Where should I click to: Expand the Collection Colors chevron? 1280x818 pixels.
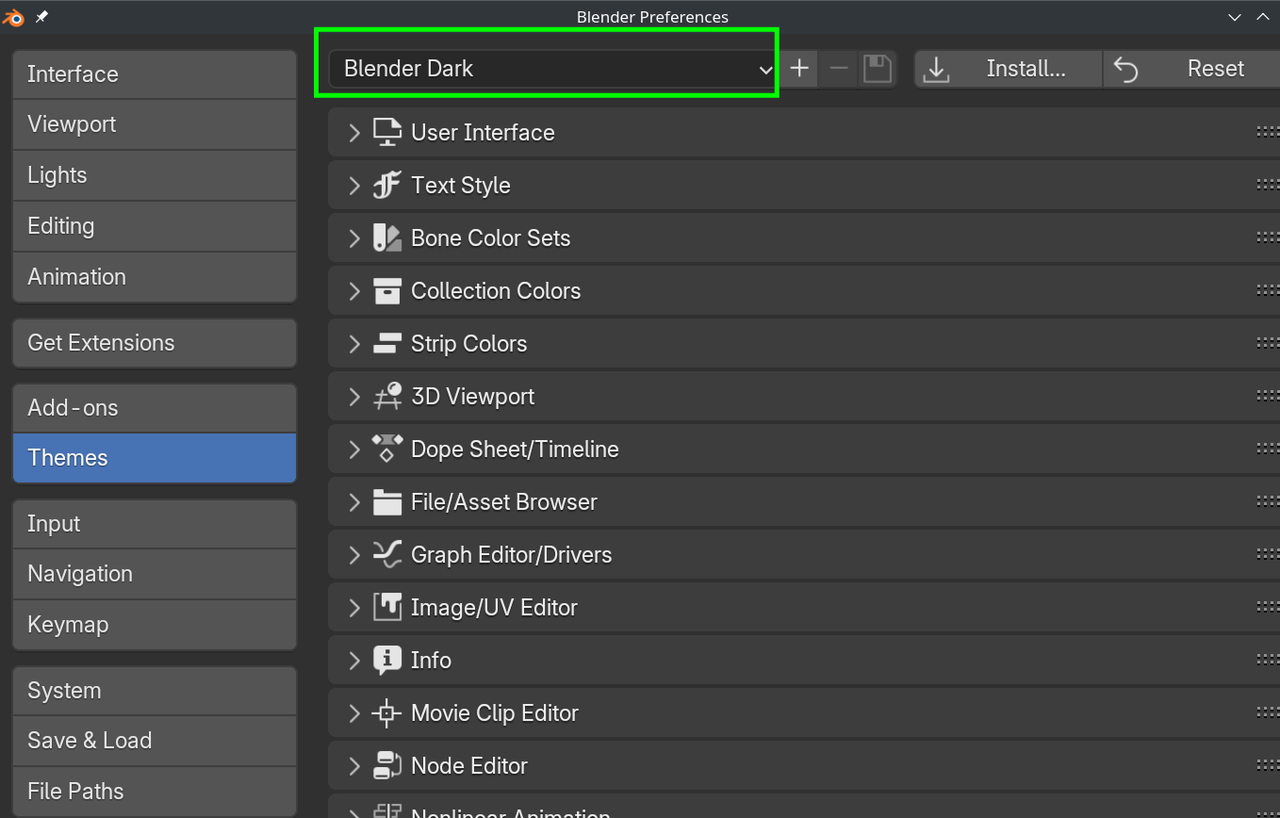coord(354,291)
